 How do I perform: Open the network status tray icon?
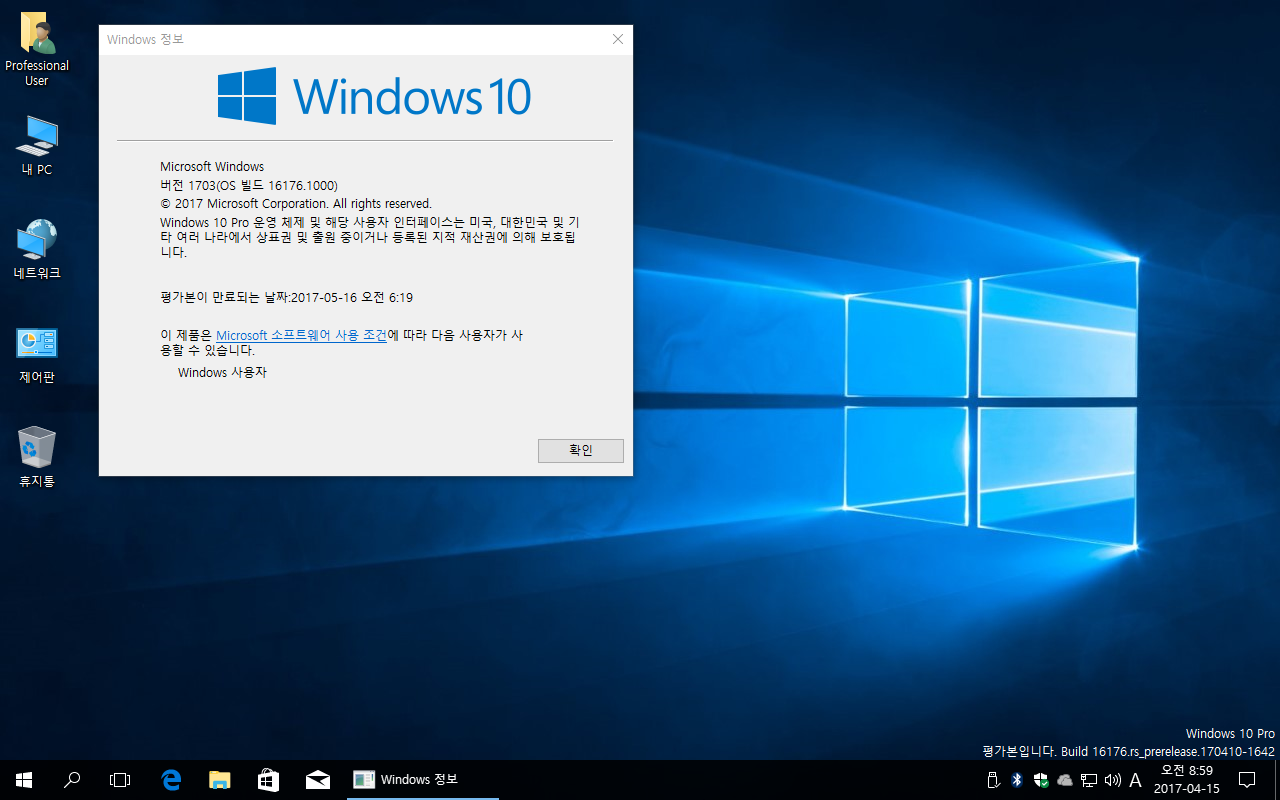[x=1089, y=780]
